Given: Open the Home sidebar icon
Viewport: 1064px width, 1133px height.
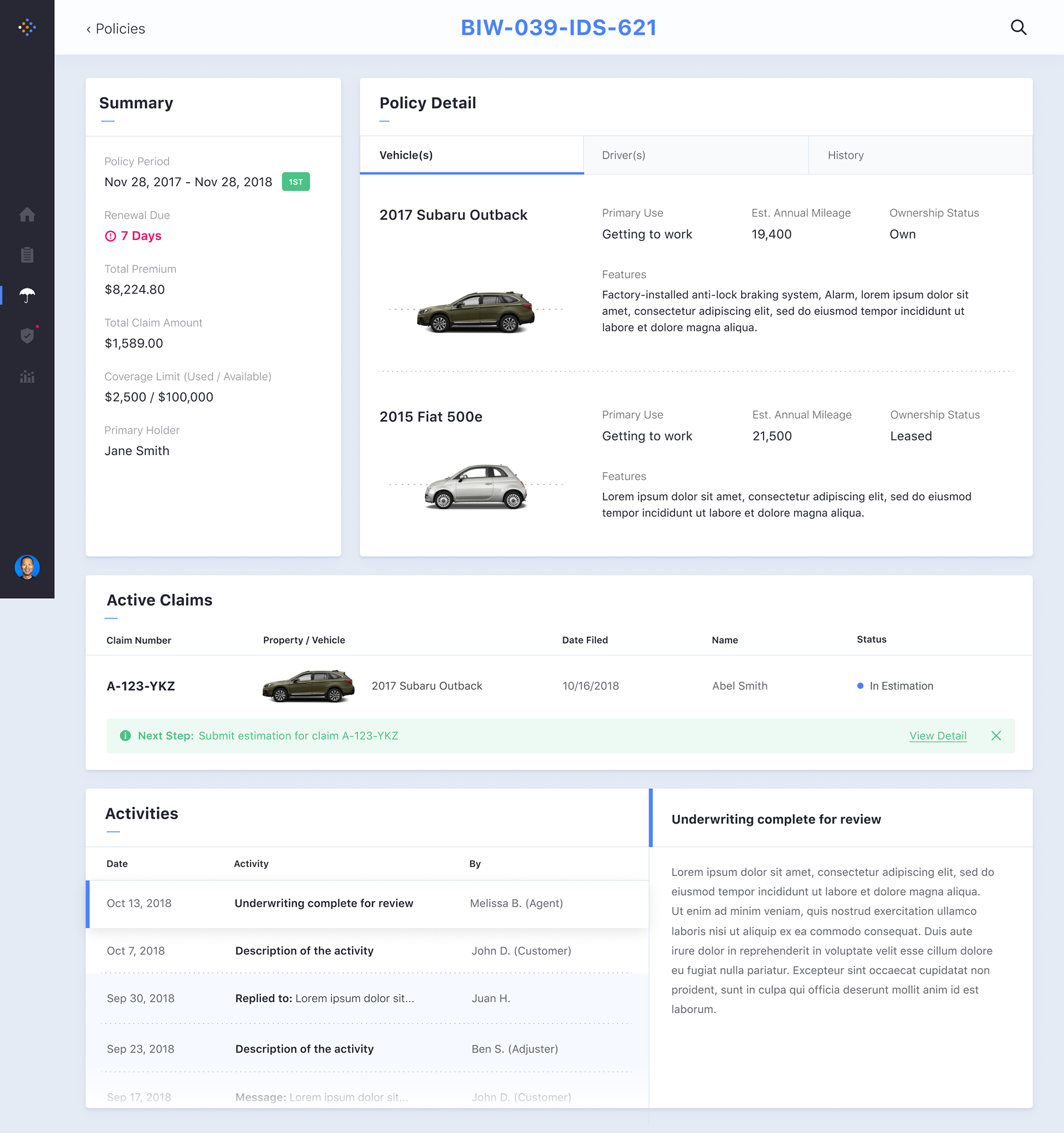Looking at the screenshot, I should coord(27,215).
